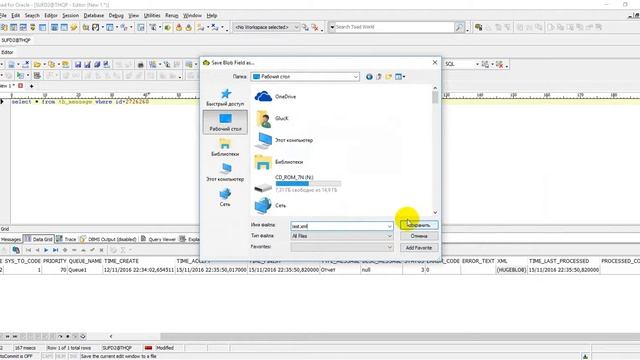640x360 pixels.
Task: Click the Отмена cancel button
Action: tap(419, 236)
